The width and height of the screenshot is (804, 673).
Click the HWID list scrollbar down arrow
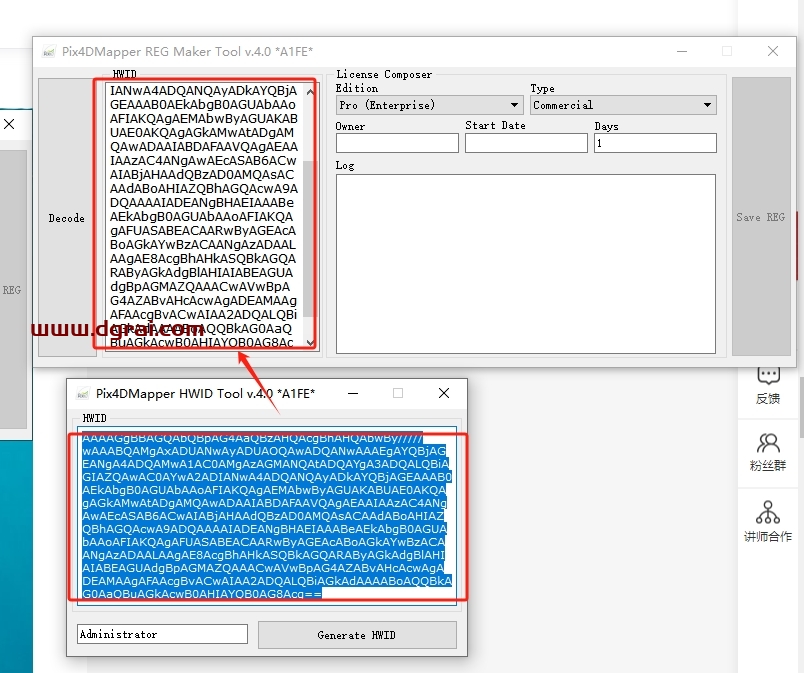pos(309,343)
